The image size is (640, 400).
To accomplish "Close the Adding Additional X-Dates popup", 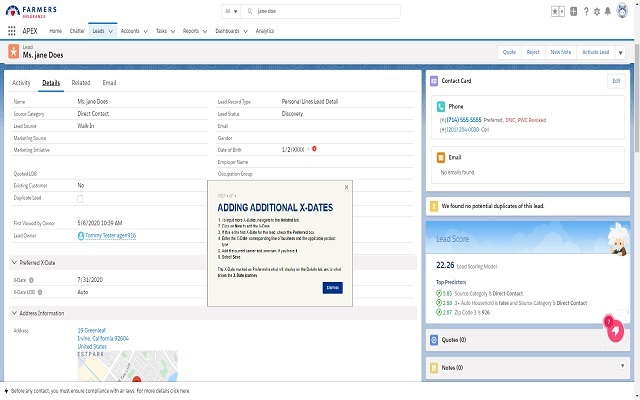I will pyautogui.click(x=346, y=187).
